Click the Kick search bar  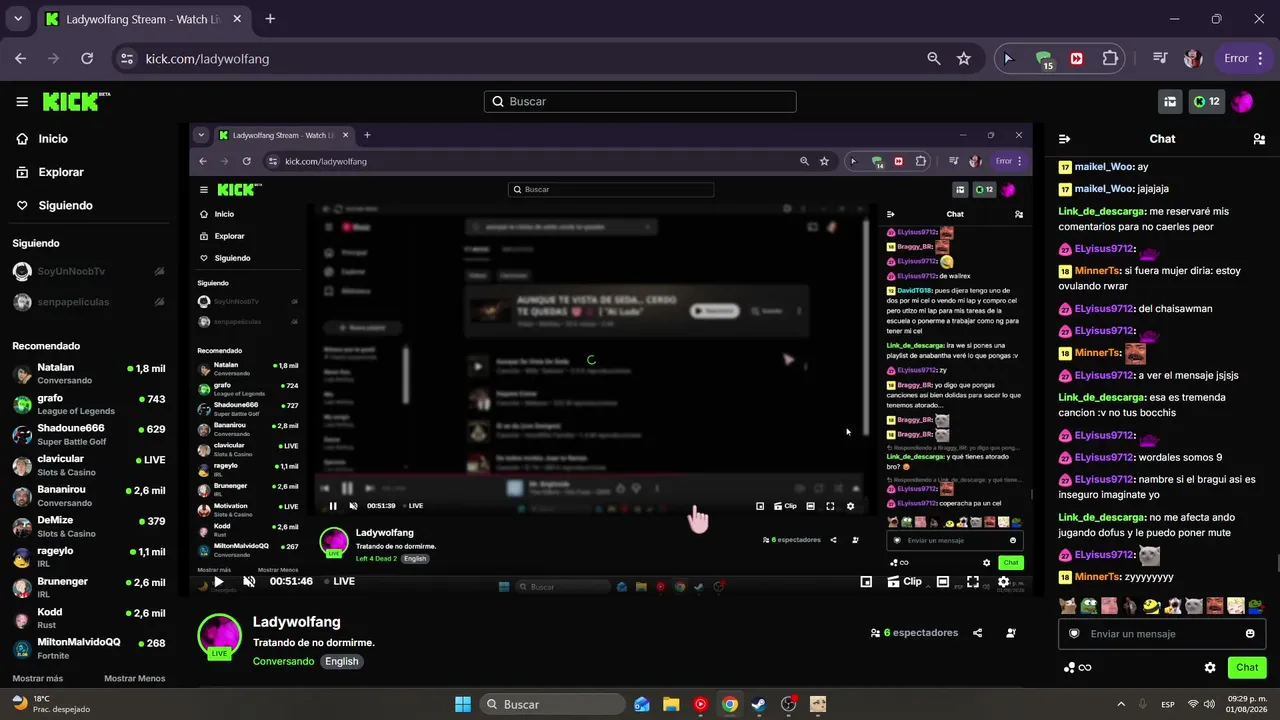pos(640,101)
